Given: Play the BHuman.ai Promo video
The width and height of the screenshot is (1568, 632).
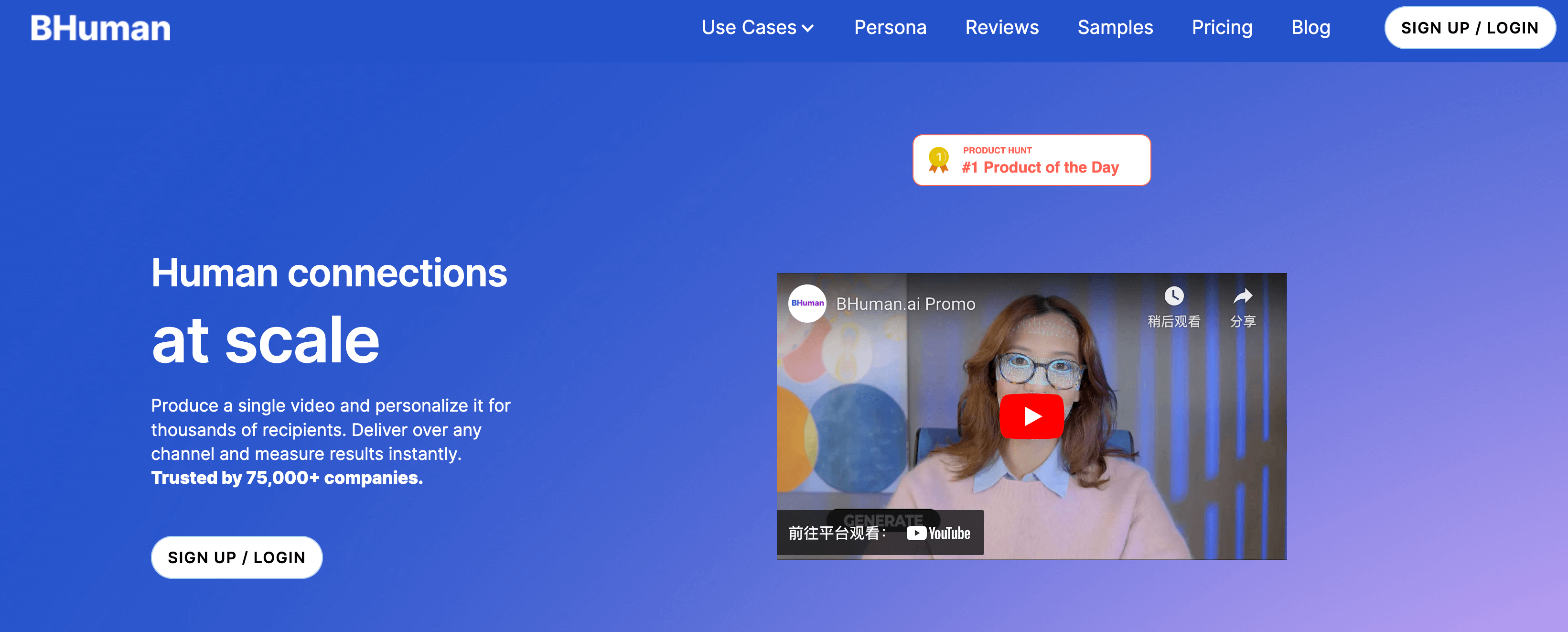Looking at the screenshot, I should (x=1031, y=416).
